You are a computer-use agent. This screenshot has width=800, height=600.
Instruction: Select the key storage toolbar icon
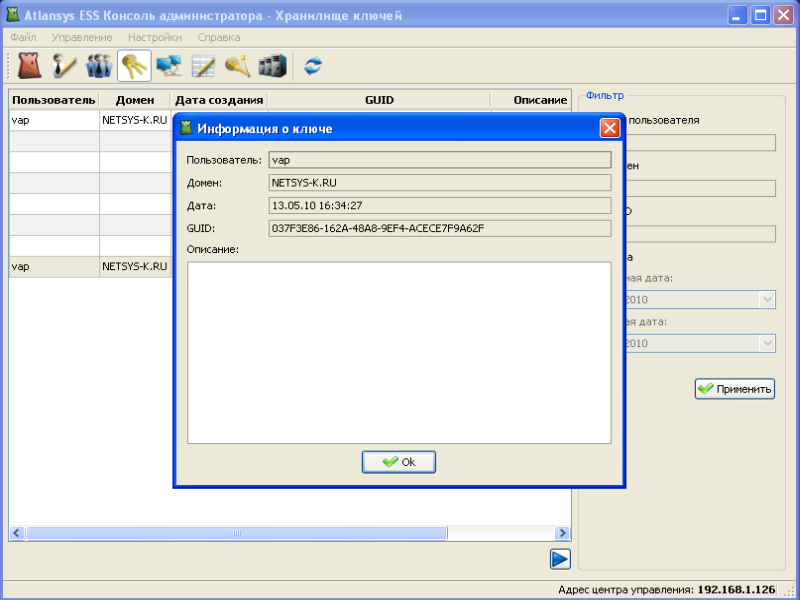tap(134, 66)
